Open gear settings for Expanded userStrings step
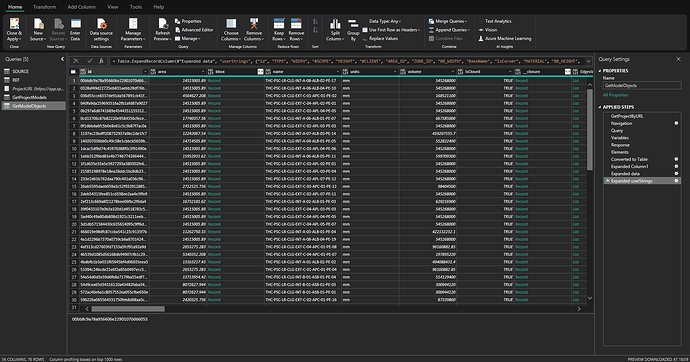 (676, 181)
